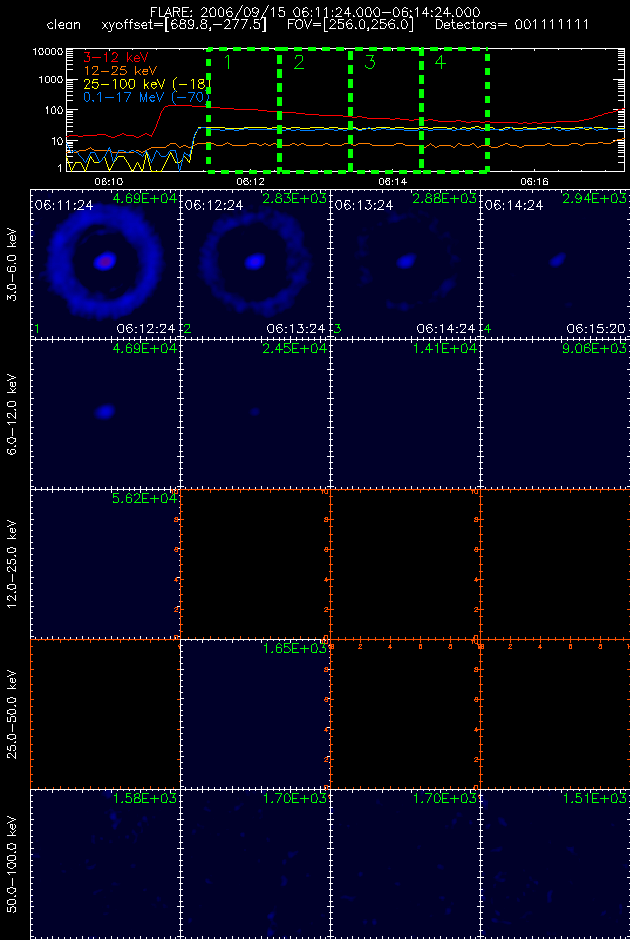Click the 06:14:24 end time in panel 3

point(446,329)
